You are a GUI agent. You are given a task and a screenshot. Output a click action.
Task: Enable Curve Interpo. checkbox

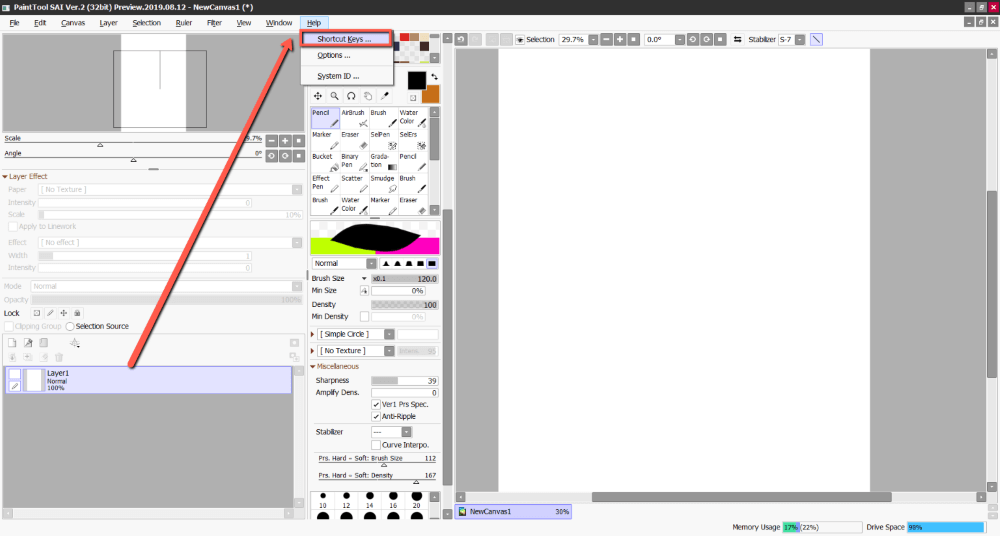click(376, 445)
